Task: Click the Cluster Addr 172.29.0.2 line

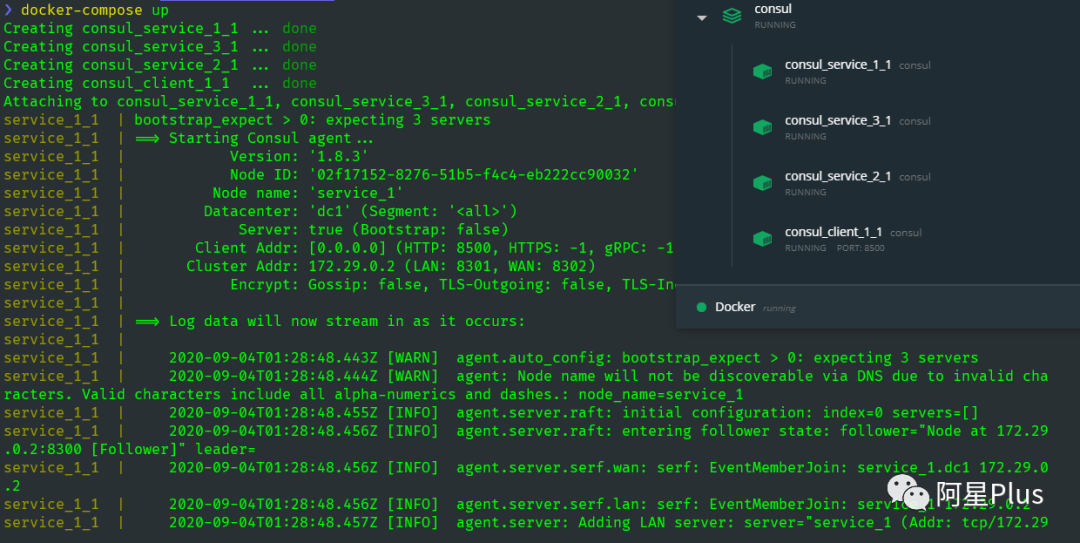Action: (x=391, y=266)
